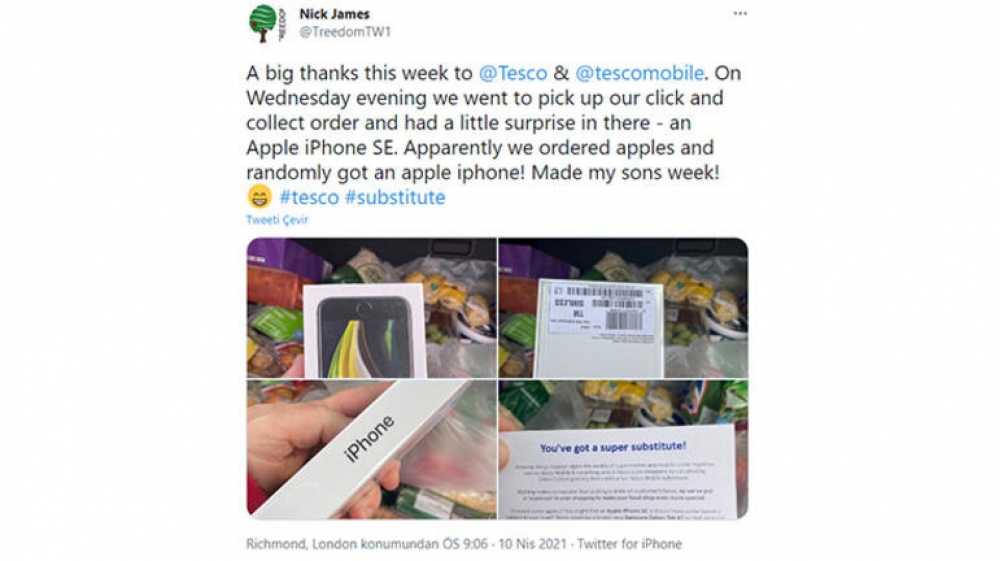Viewport: 1000px width, 561px height.
Task: Open the #substitute hashtag
Action: click(395, 198)
